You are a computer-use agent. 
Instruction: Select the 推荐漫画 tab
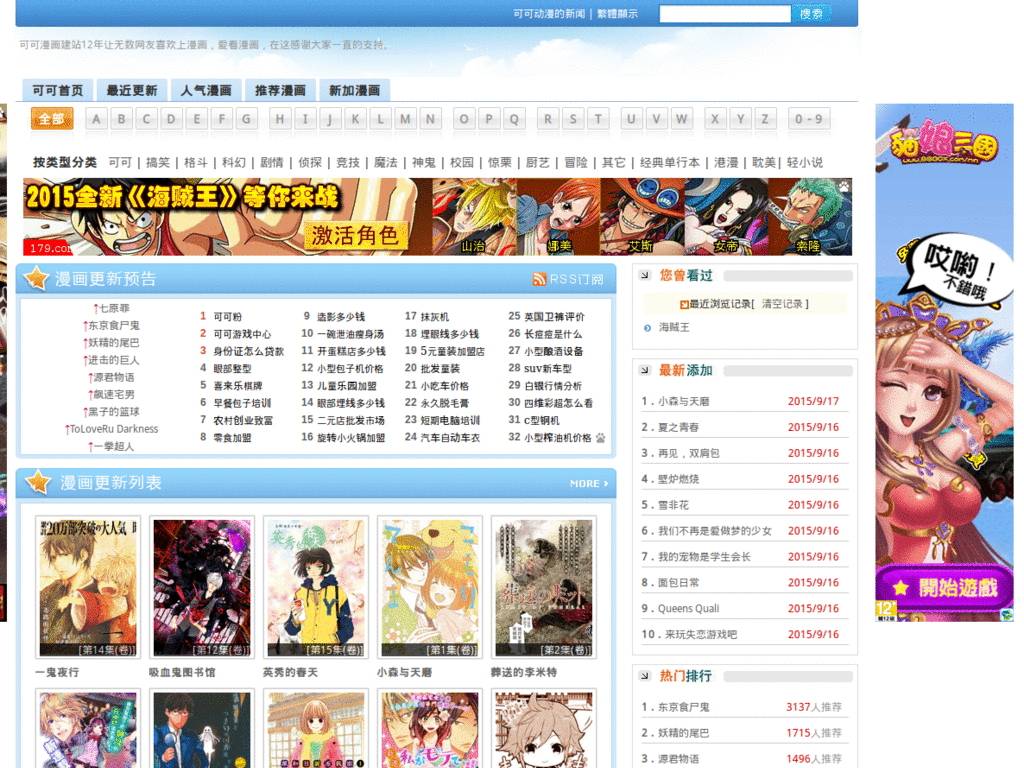280,90
